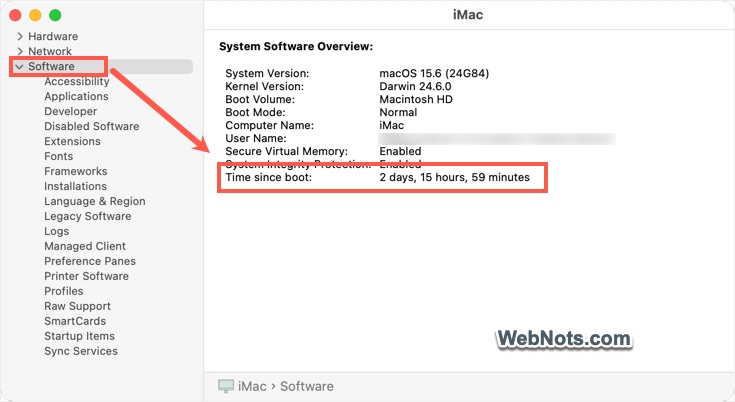Show Disabled Software

coord(92,126)
